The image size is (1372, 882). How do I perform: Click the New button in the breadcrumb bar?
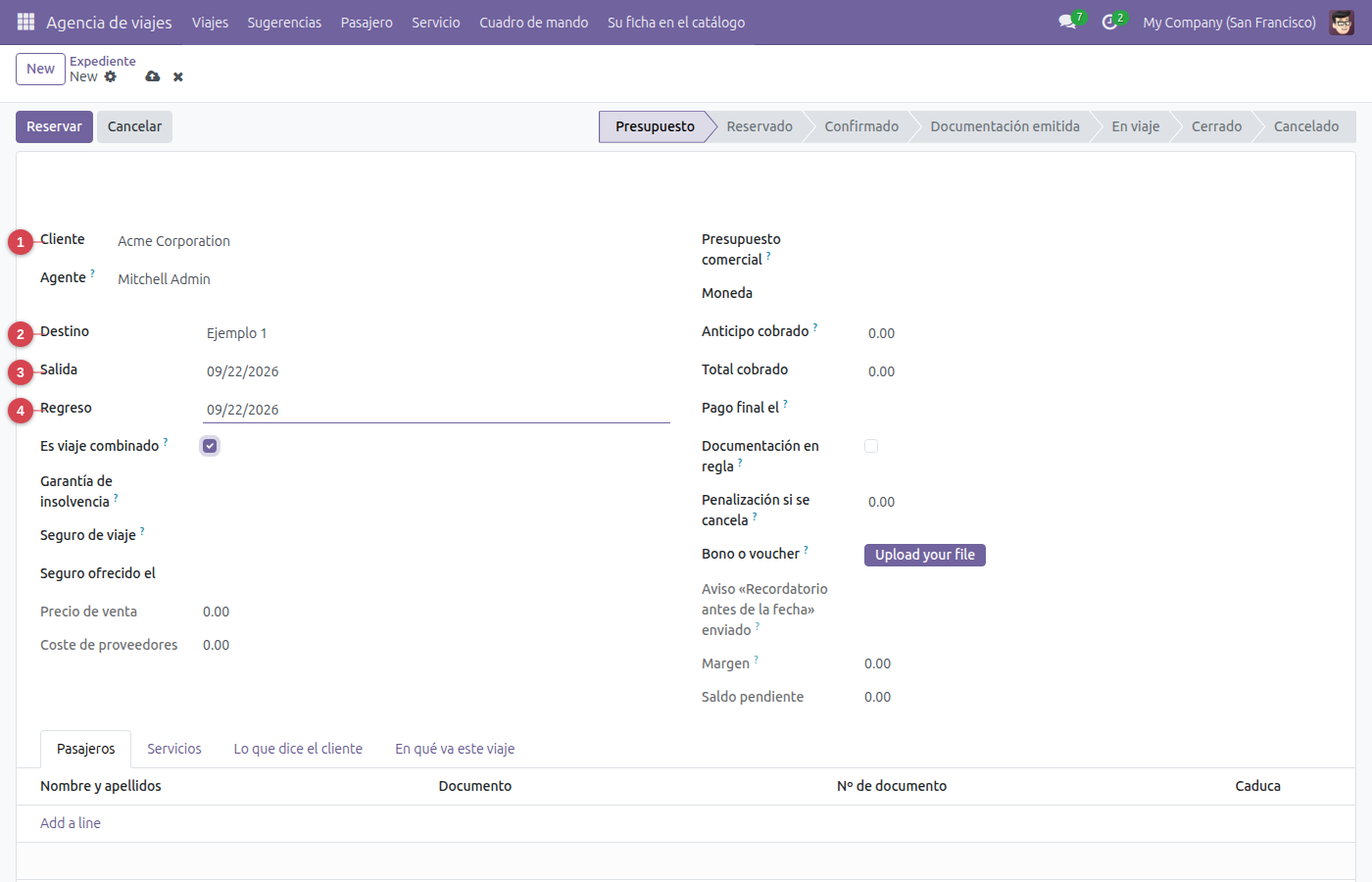pyautogui.click(x=40, y=69)
